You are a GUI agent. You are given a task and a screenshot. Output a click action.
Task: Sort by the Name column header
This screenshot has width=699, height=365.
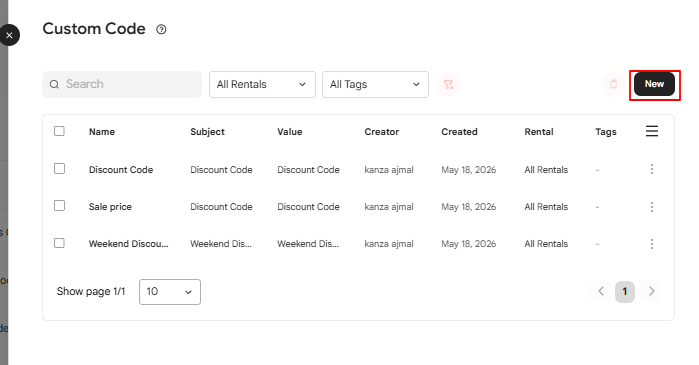click(102, 132)
